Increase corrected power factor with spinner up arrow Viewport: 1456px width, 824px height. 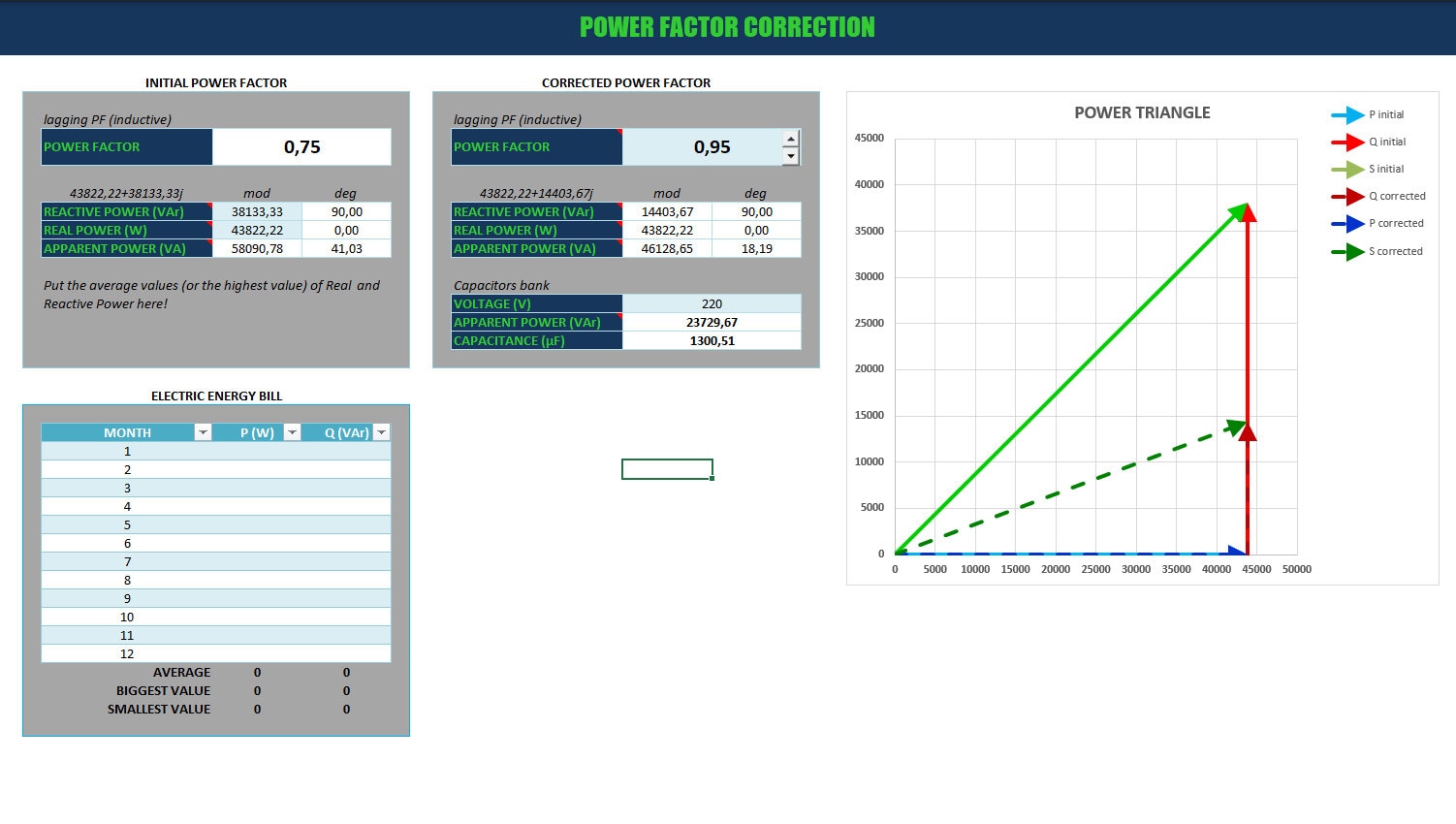coord(792,138)
